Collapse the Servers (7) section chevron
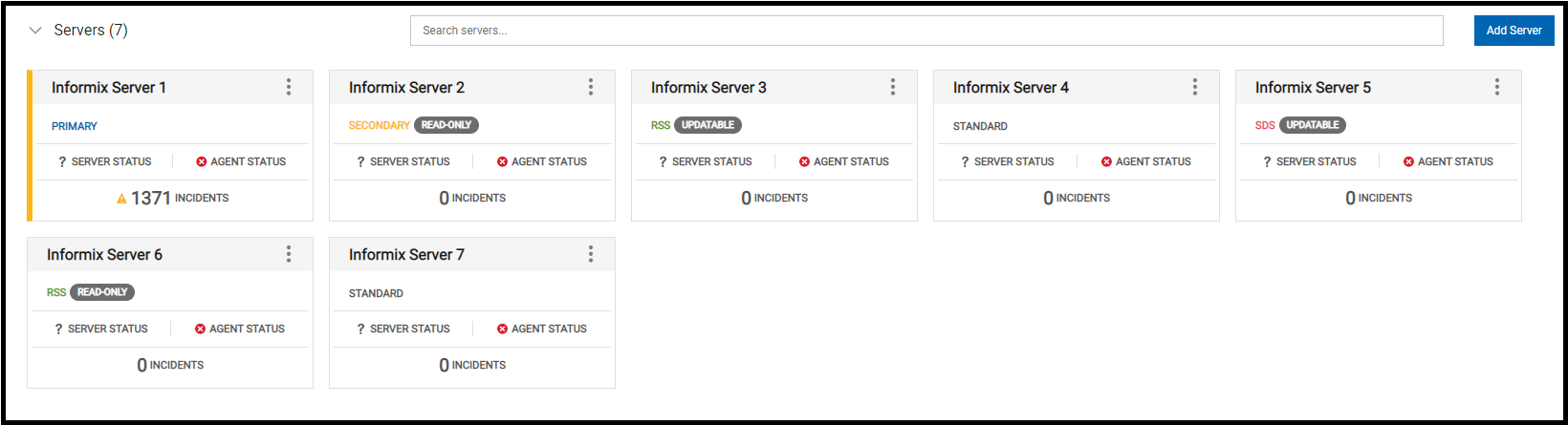1568x425 pixels. pyautogui.click(x=36, y=31)
